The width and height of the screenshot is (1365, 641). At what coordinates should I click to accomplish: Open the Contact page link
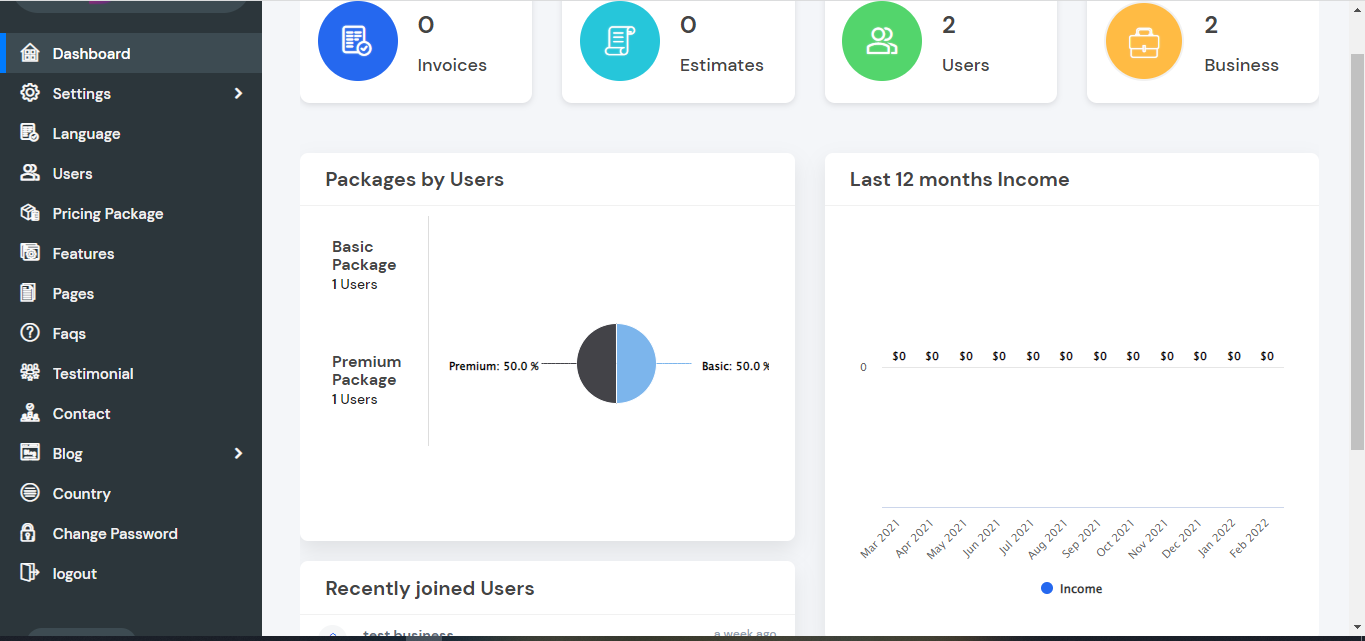(81, 413)
